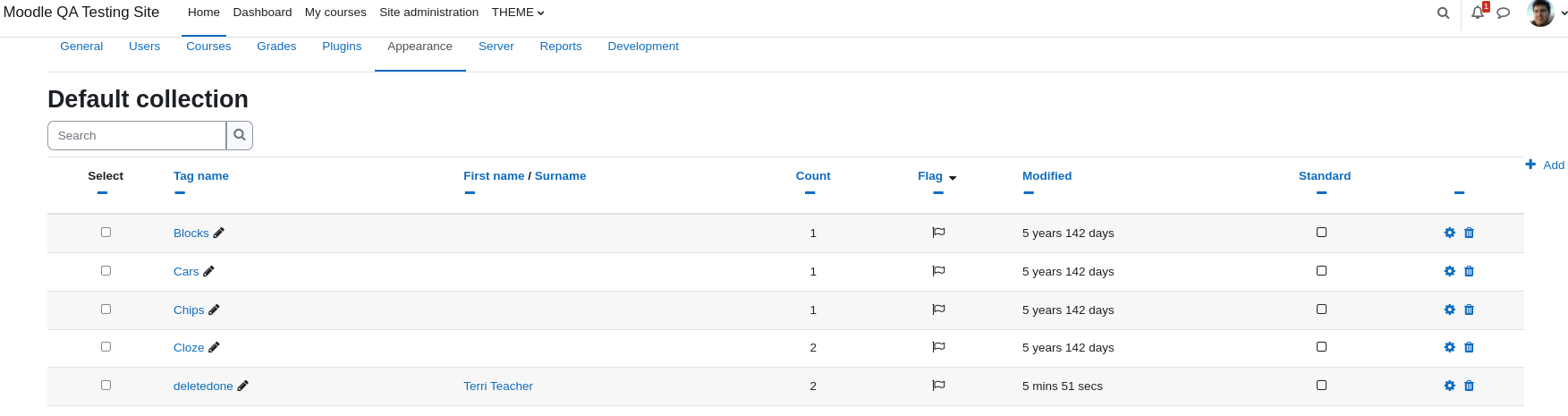The image size is (1568, 416).
Task: Open the user profile menu arrow
Action: coord(1564,13)
